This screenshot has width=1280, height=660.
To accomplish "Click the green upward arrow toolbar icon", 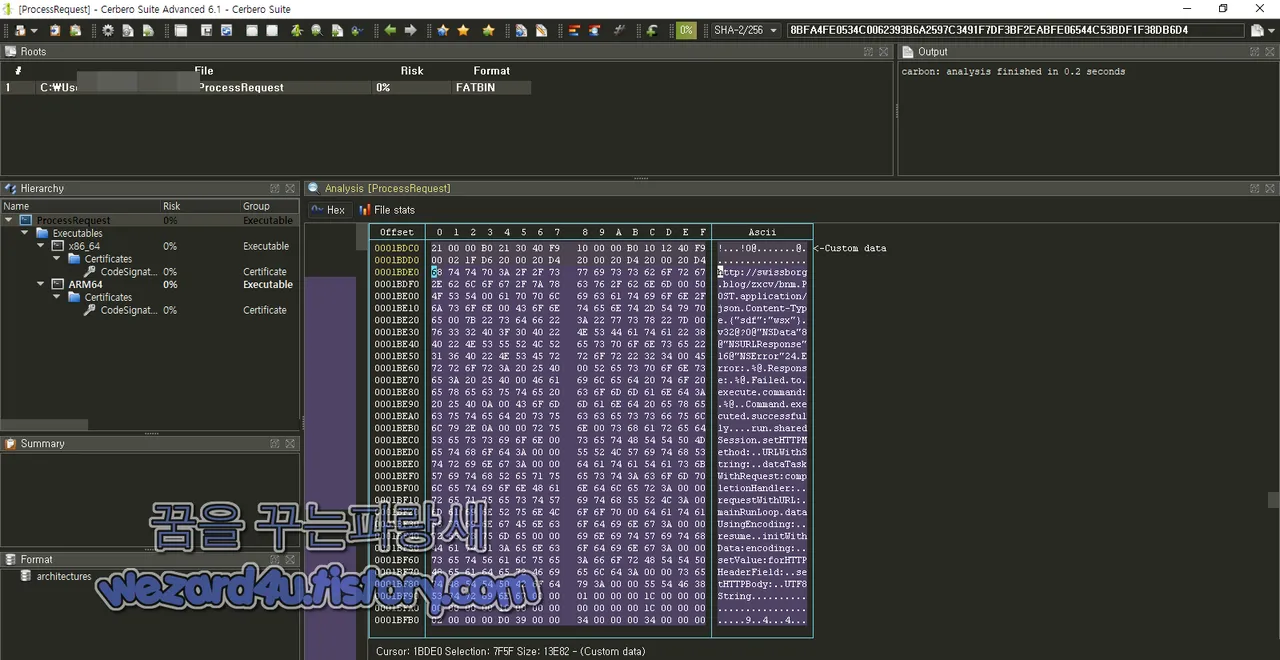I will (296, 31).
